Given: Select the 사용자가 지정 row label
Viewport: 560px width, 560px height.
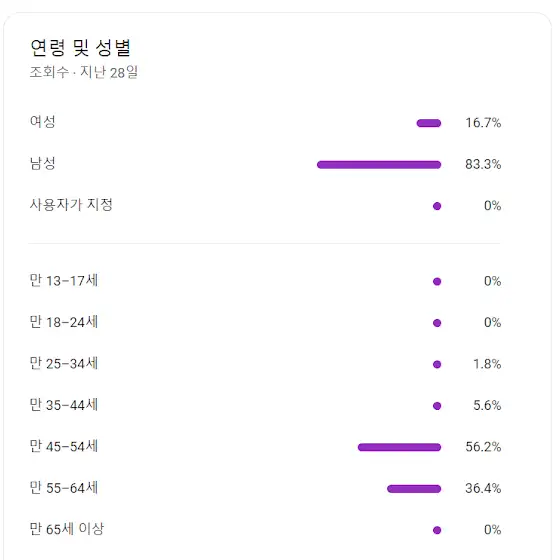Looking at the screenshot, I should point(71,205).
